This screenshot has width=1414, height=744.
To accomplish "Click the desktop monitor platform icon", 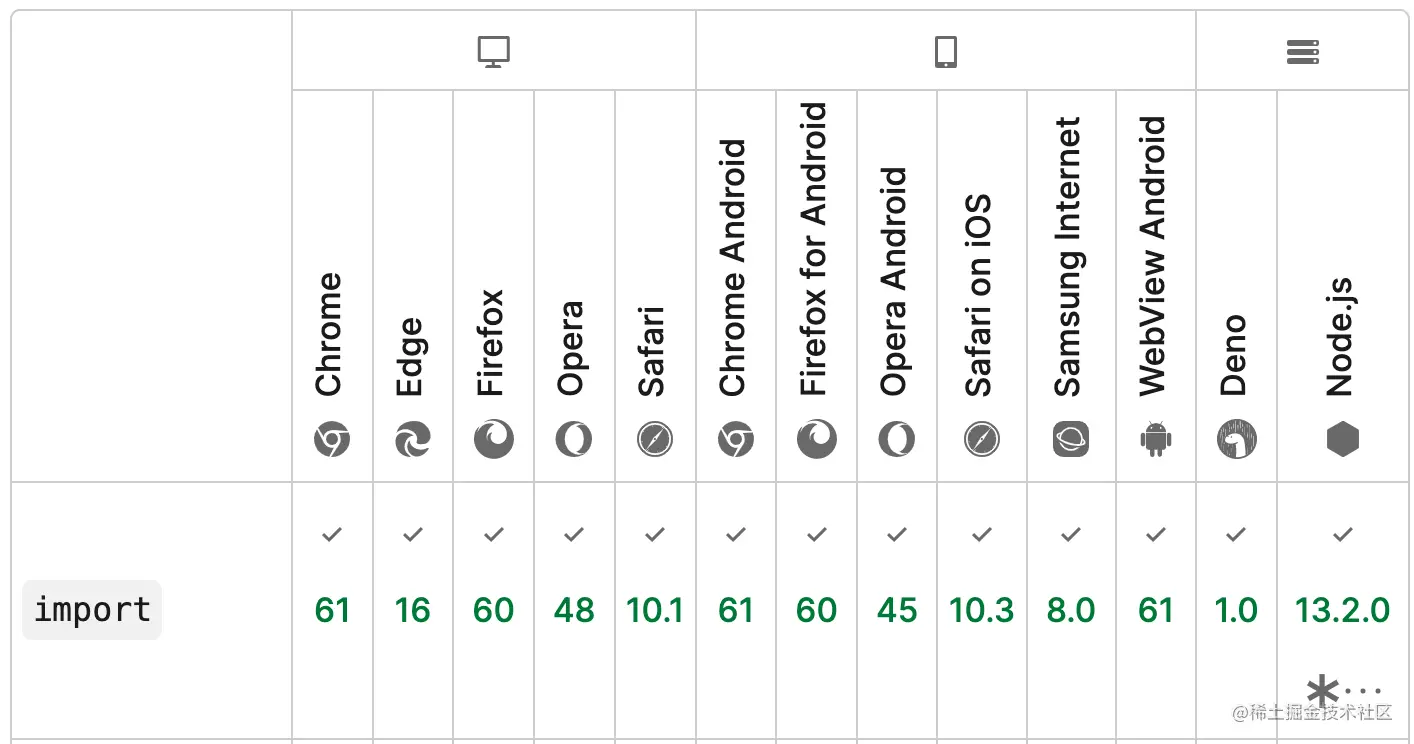I will coord(494,52).
